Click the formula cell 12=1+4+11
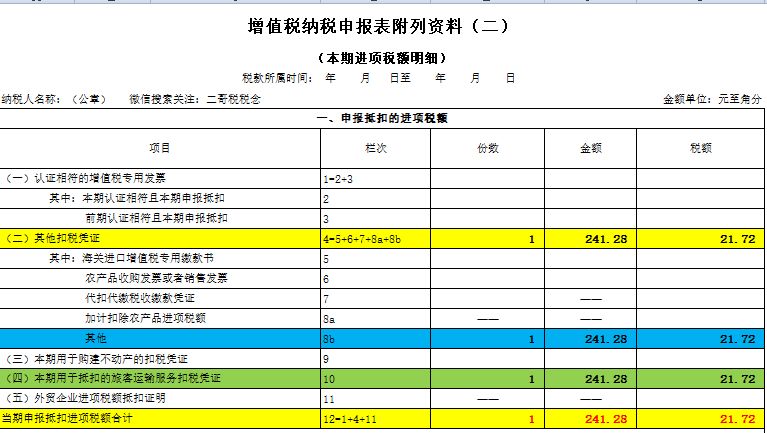Viewport: 767px width, 433px height. coord(375,417)
